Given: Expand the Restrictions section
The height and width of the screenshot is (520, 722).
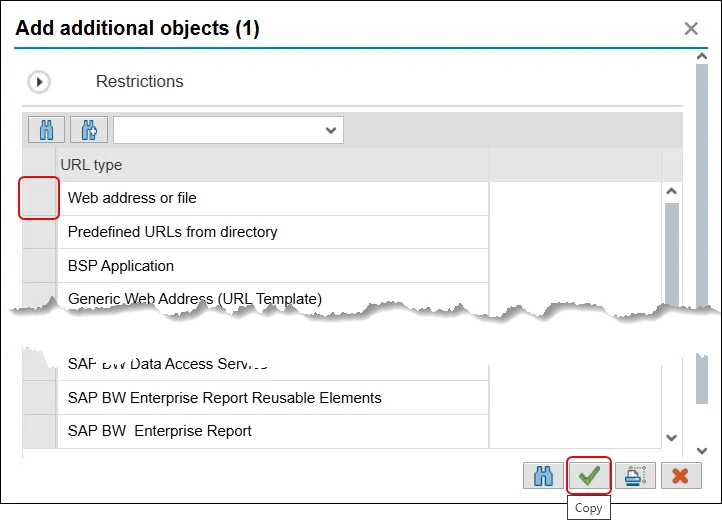Looking at the screenshot, I should click(38, 82).
